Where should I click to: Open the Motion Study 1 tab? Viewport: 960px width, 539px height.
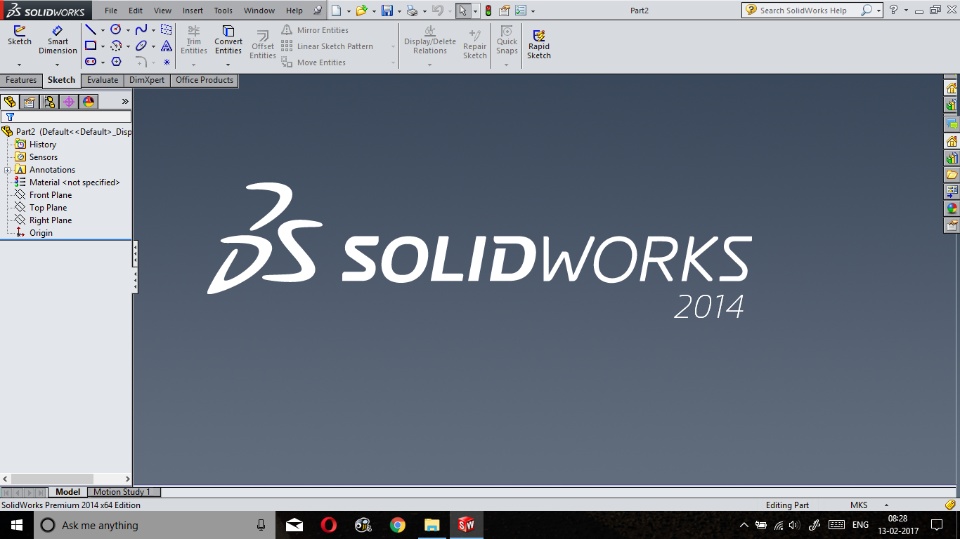point(121,492)
